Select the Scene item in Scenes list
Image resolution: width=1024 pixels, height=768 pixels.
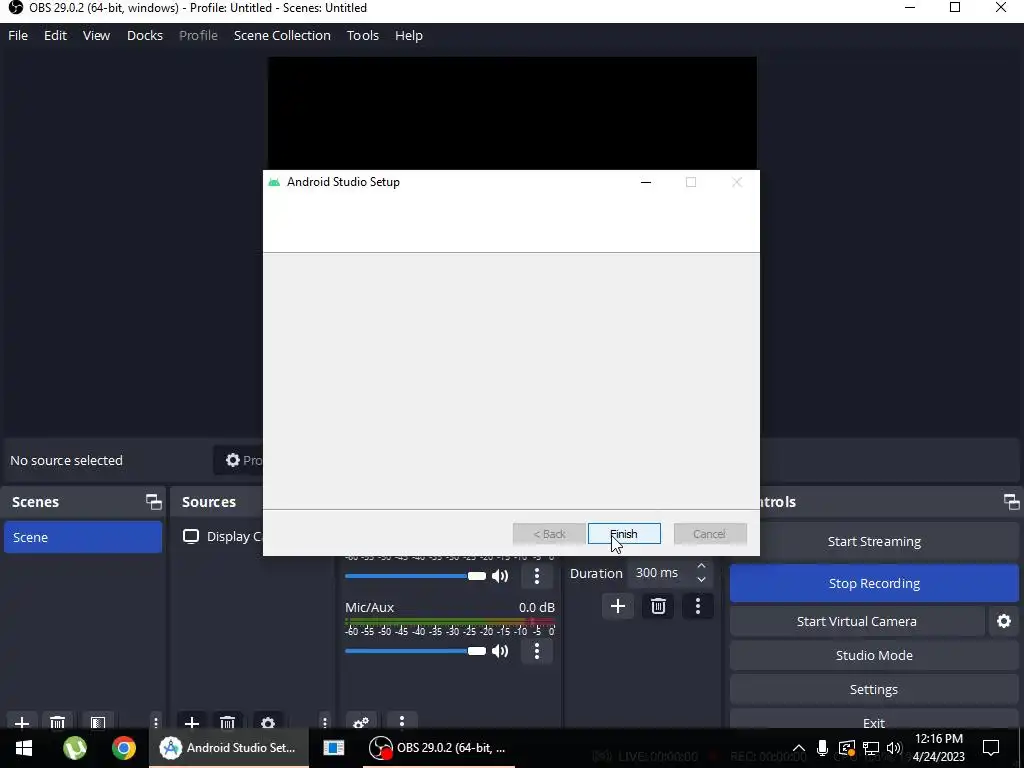click(x=83, y=537)
